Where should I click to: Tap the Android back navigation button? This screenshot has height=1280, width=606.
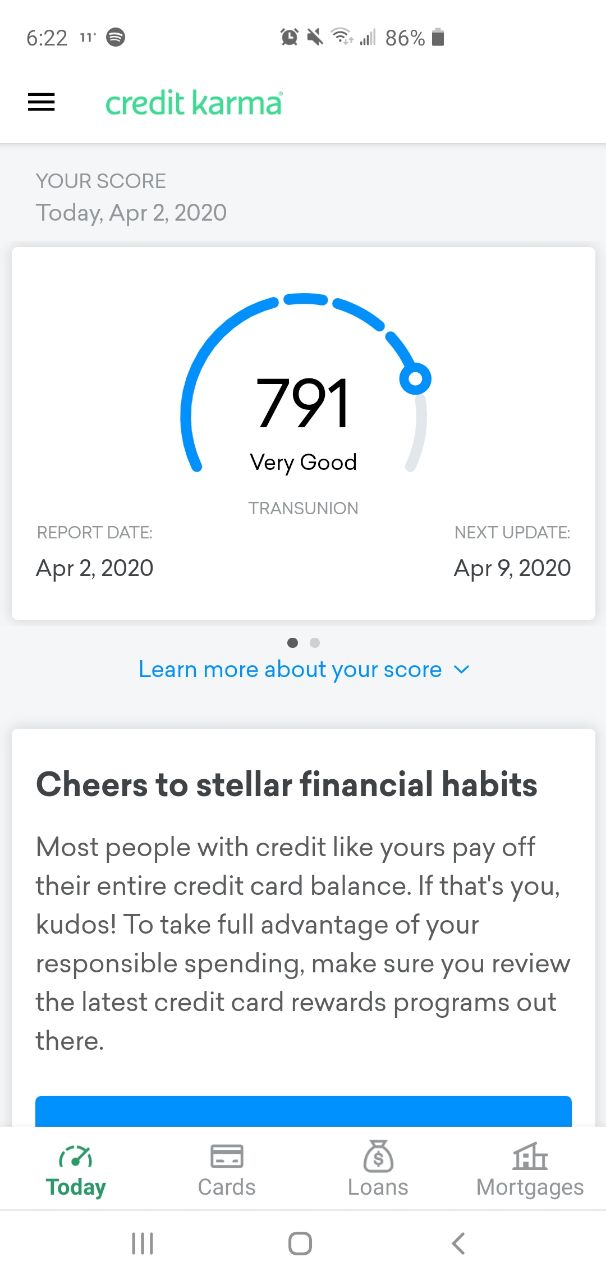tap(458, 1243)
